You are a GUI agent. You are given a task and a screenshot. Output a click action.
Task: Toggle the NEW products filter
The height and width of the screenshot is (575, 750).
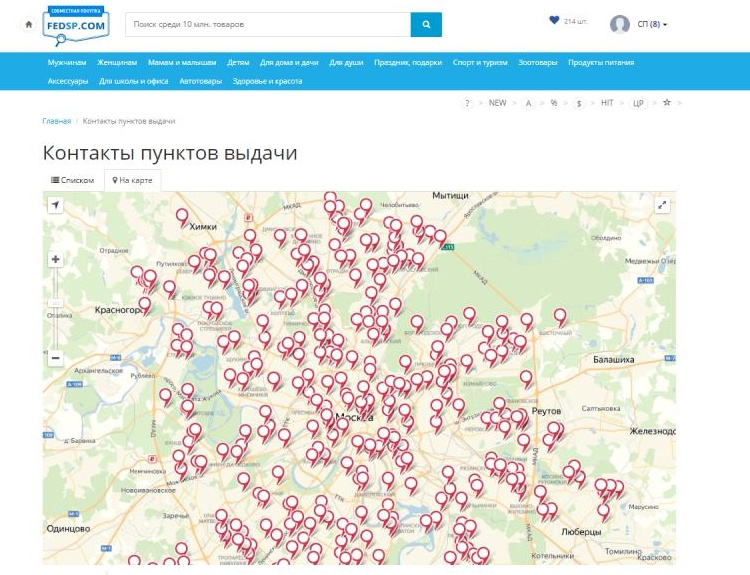click(x=497, y=104)
